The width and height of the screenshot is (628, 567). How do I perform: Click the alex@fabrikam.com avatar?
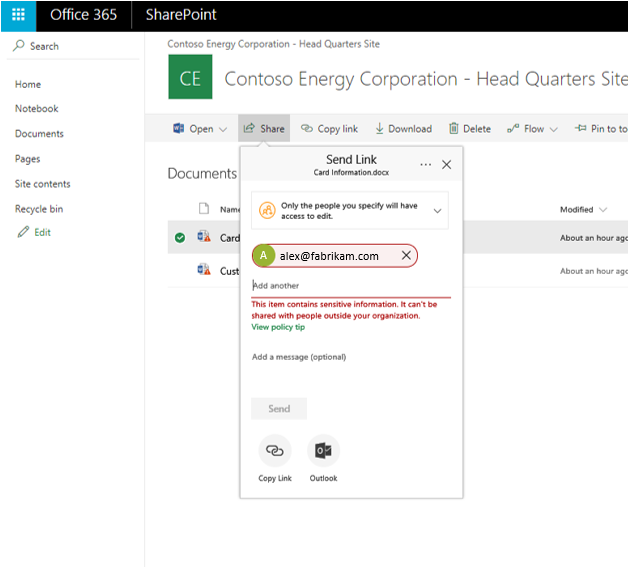tap(264, 255)
